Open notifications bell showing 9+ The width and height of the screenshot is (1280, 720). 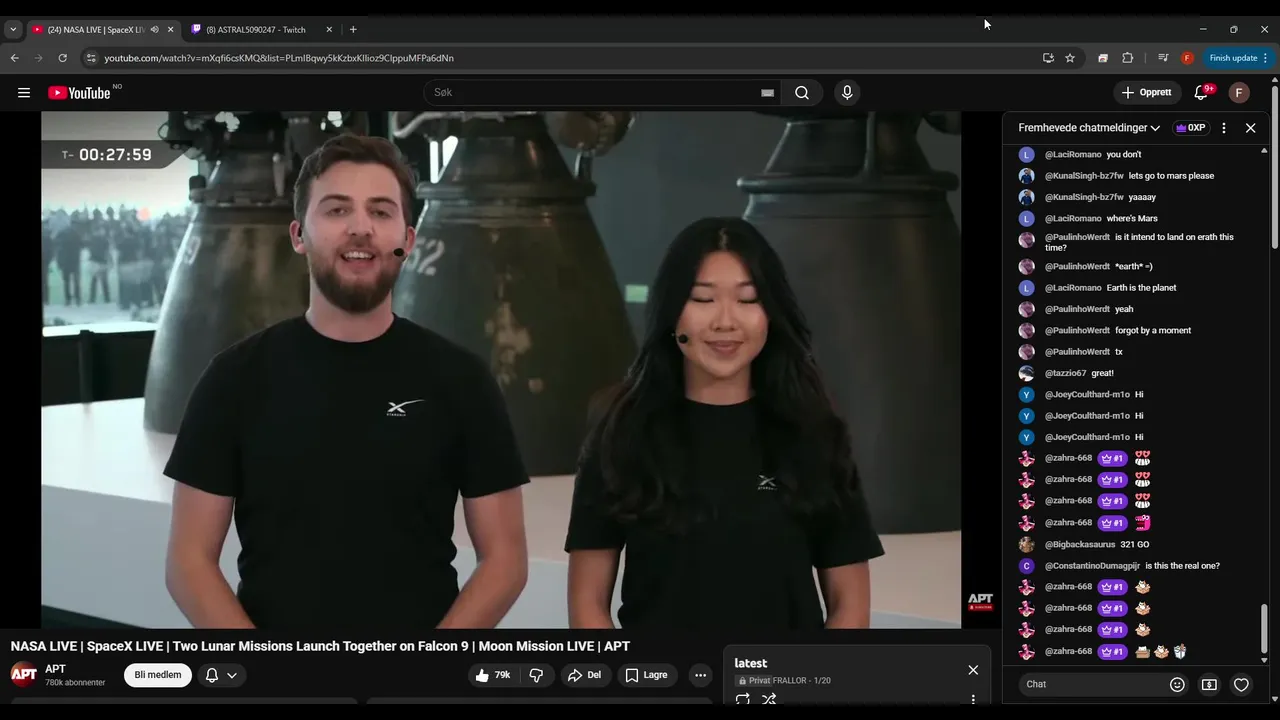coord(1201,93)
